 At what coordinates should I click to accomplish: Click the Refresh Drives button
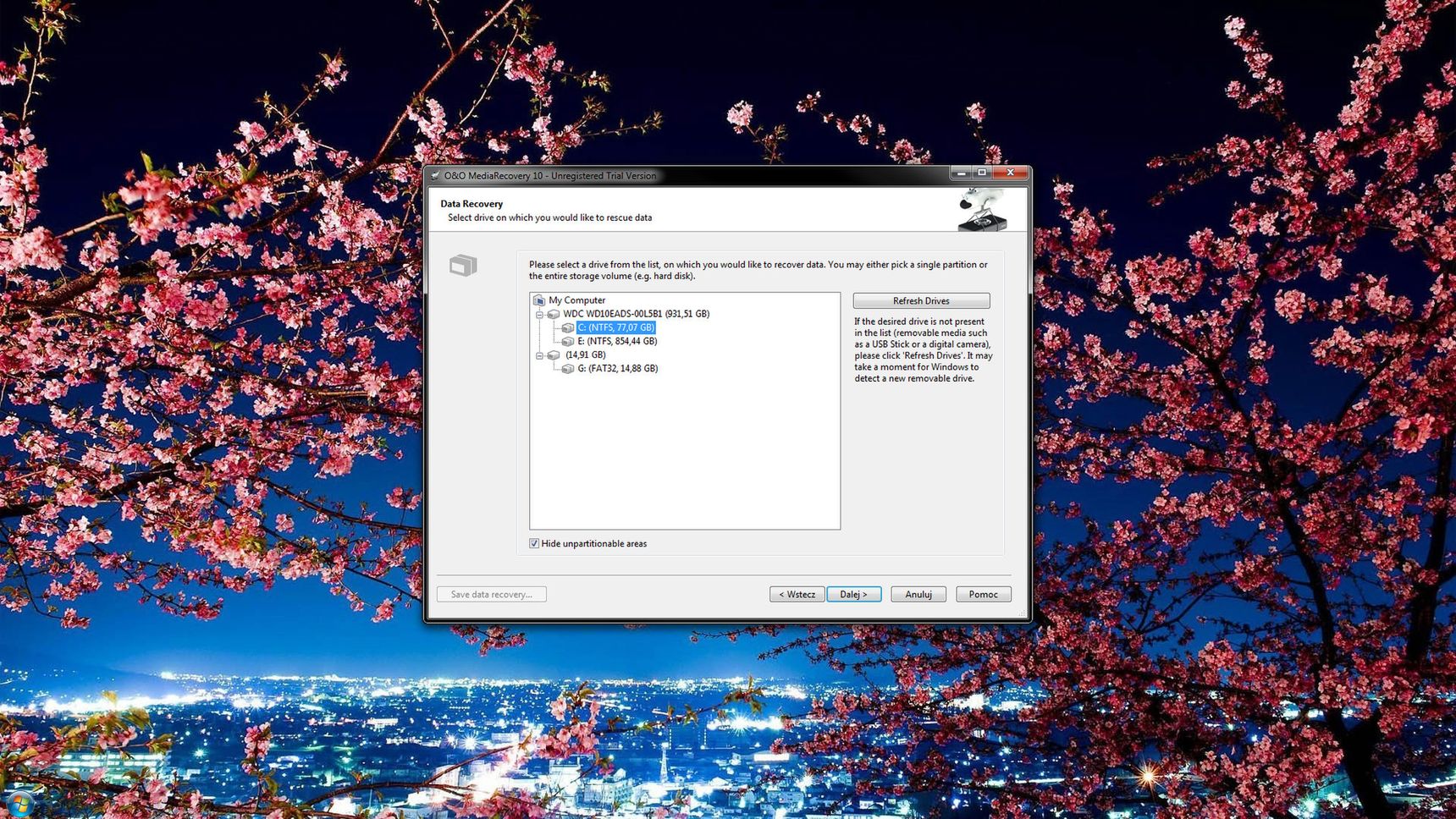921,301
